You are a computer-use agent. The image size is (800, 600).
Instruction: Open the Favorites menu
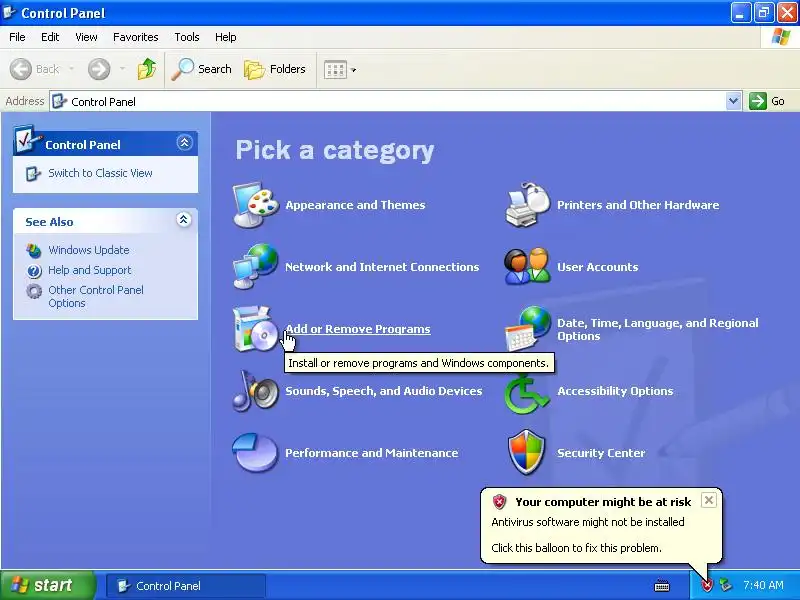[136, 37]
